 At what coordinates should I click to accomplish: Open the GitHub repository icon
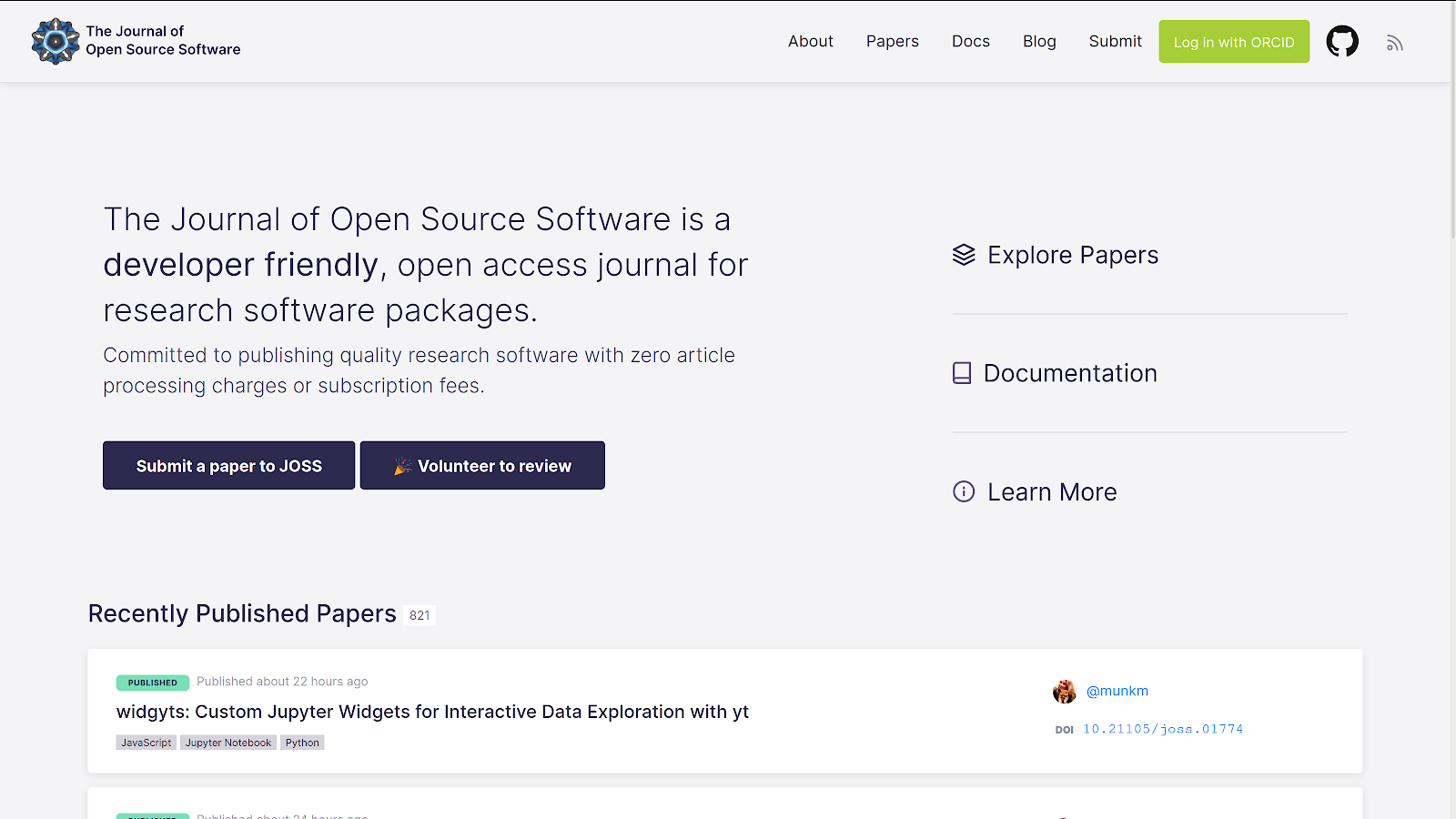(x=1342, y=42)
